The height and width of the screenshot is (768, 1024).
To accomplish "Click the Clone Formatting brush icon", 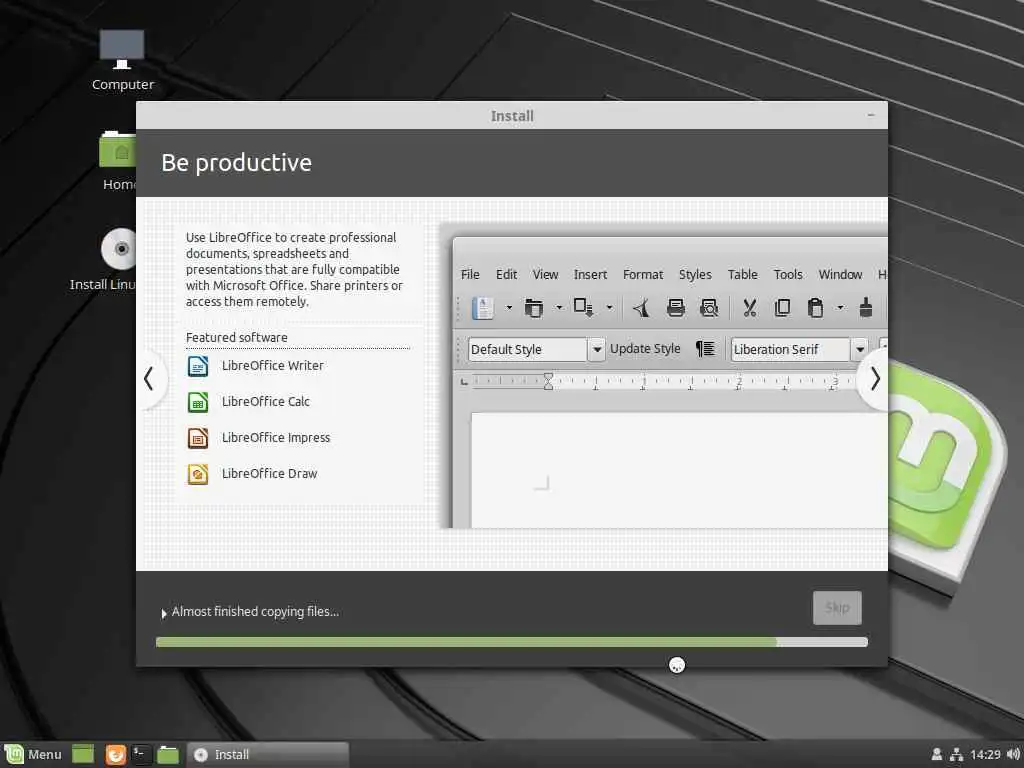I will (866, 307).
